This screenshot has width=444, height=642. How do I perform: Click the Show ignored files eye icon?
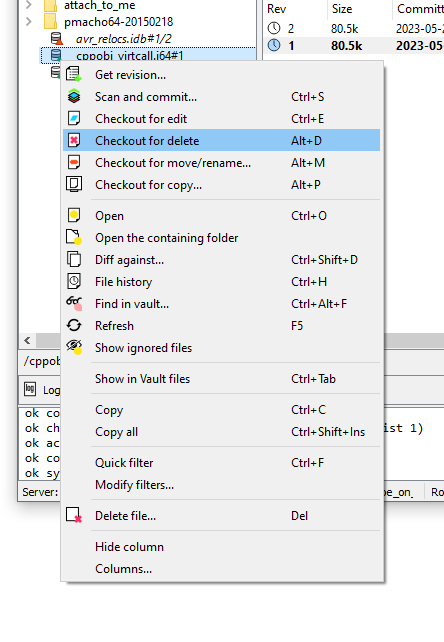74,347
